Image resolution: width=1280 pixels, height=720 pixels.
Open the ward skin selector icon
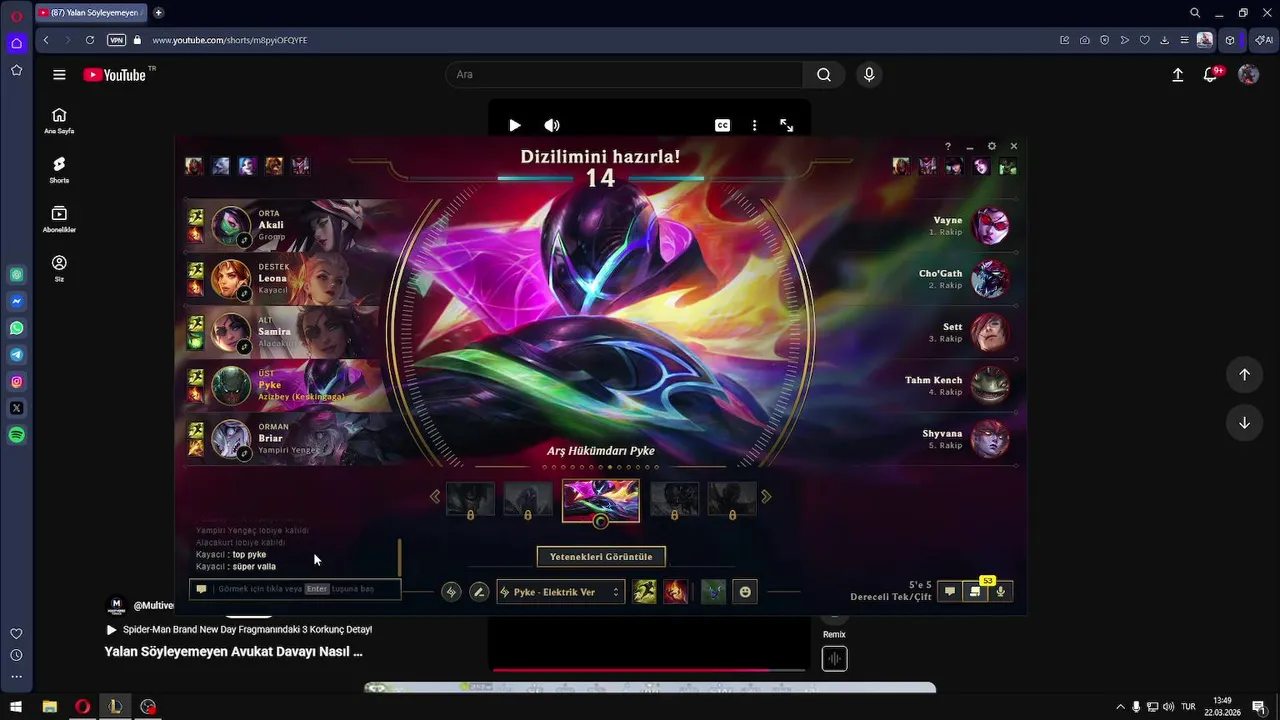[x=713, y=592]
